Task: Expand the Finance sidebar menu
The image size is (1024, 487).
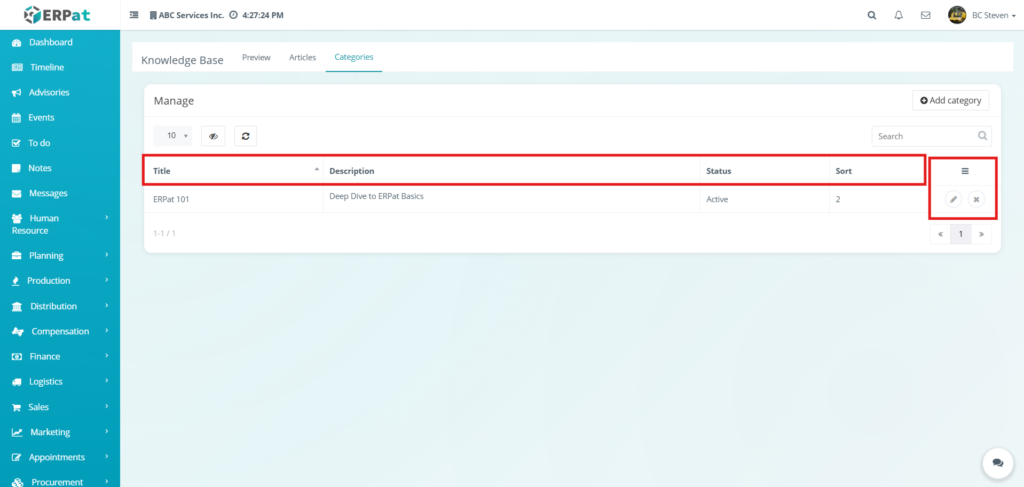Action: click(59, 356)
